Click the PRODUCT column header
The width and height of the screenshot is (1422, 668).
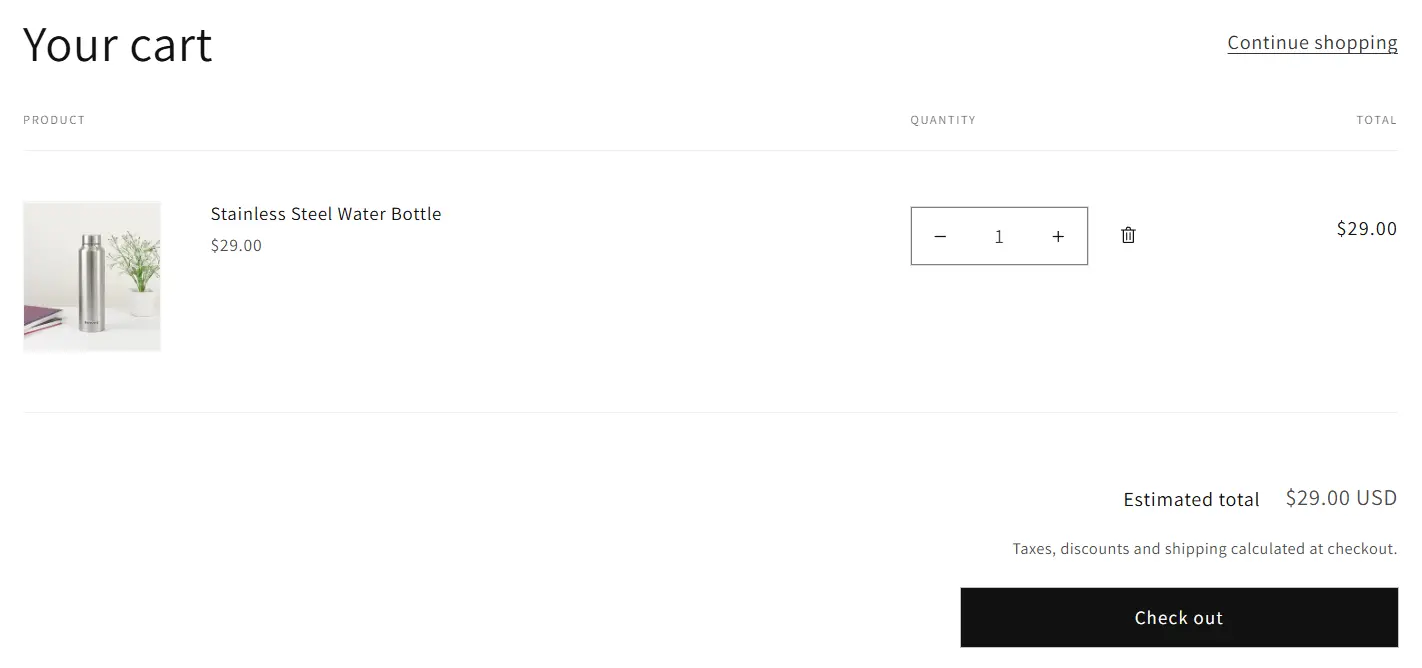[53, 119]
